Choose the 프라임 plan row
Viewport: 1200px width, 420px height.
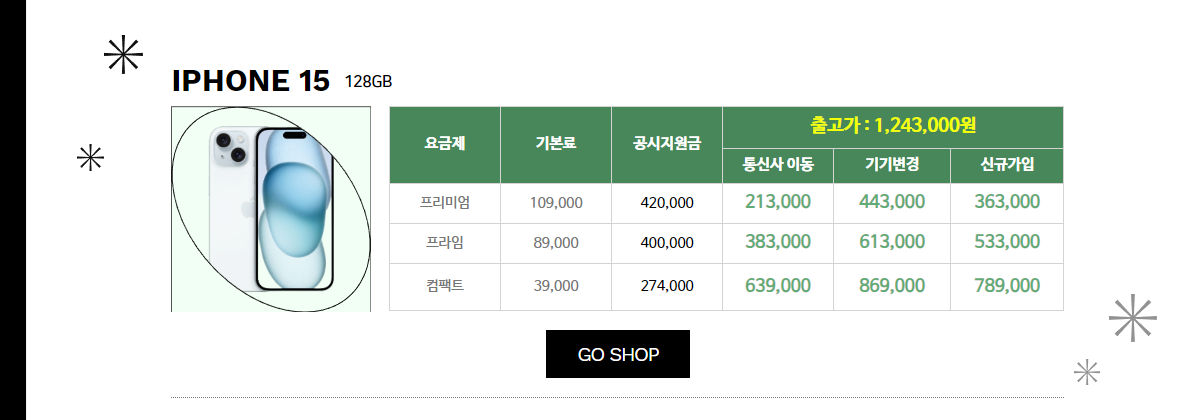(x=727, y=243)
